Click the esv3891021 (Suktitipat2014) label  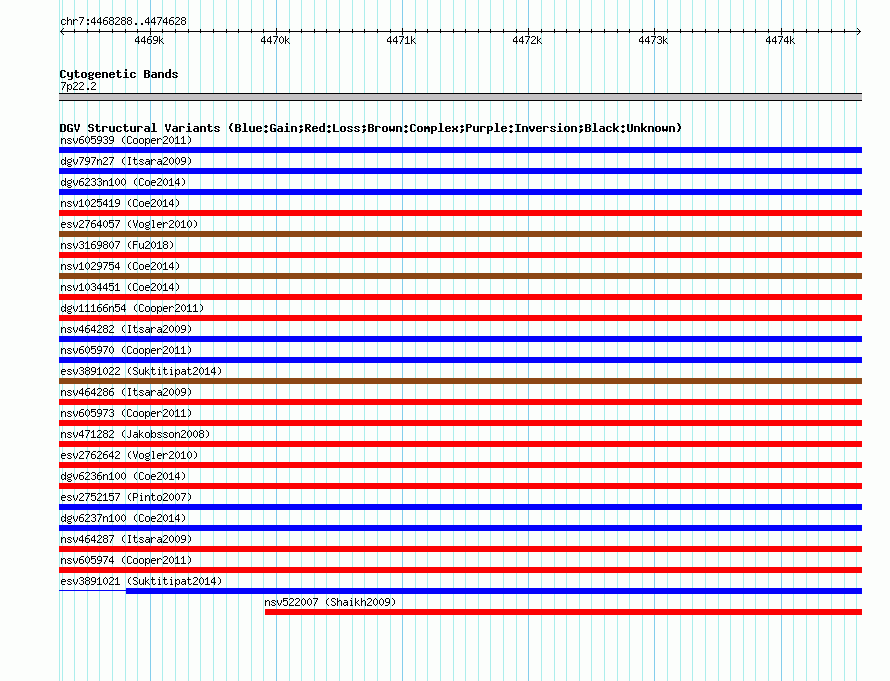click(141, 581)
